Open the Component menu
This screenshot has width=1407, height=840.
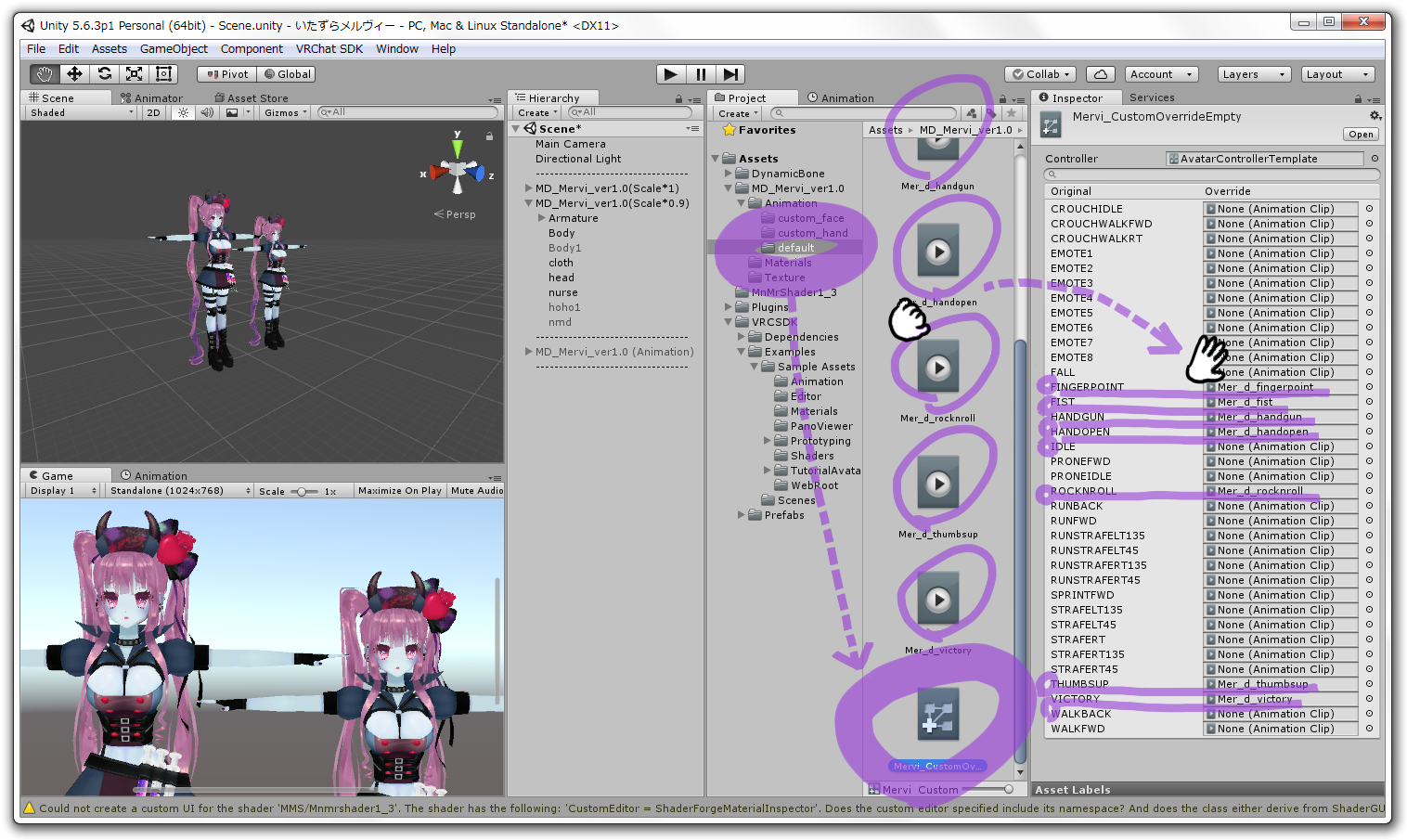[x=252, y=48]
